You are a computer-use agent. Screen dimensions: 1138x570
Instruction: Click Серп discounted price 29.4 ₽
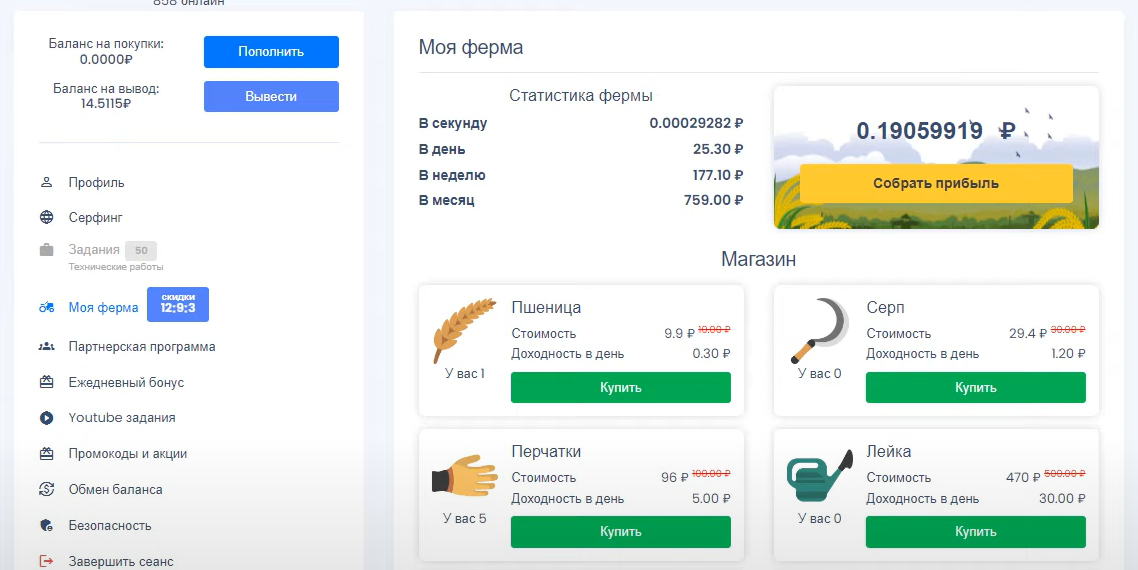[1028, 333]
